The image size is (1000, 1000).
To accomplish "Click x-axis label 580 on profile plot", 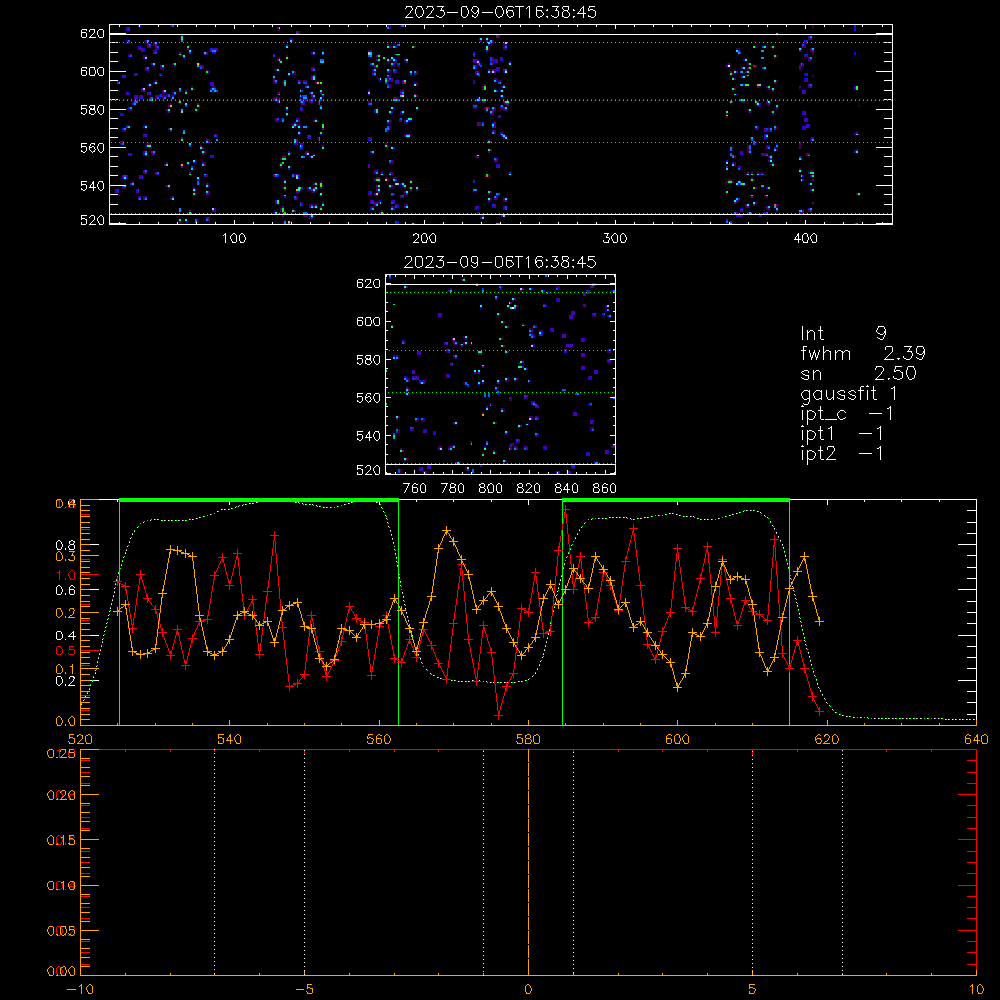I will pos(528,739).
